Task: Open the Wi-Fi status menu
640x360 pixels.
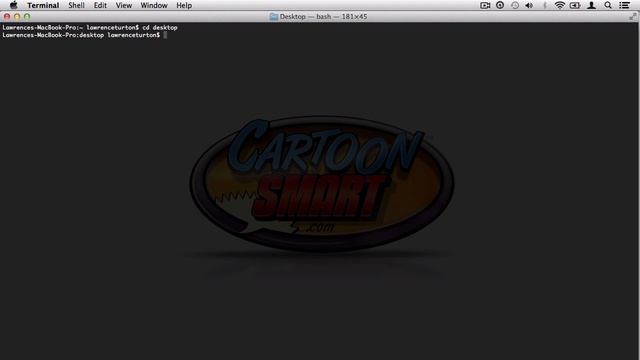Action: pos(560,5)
